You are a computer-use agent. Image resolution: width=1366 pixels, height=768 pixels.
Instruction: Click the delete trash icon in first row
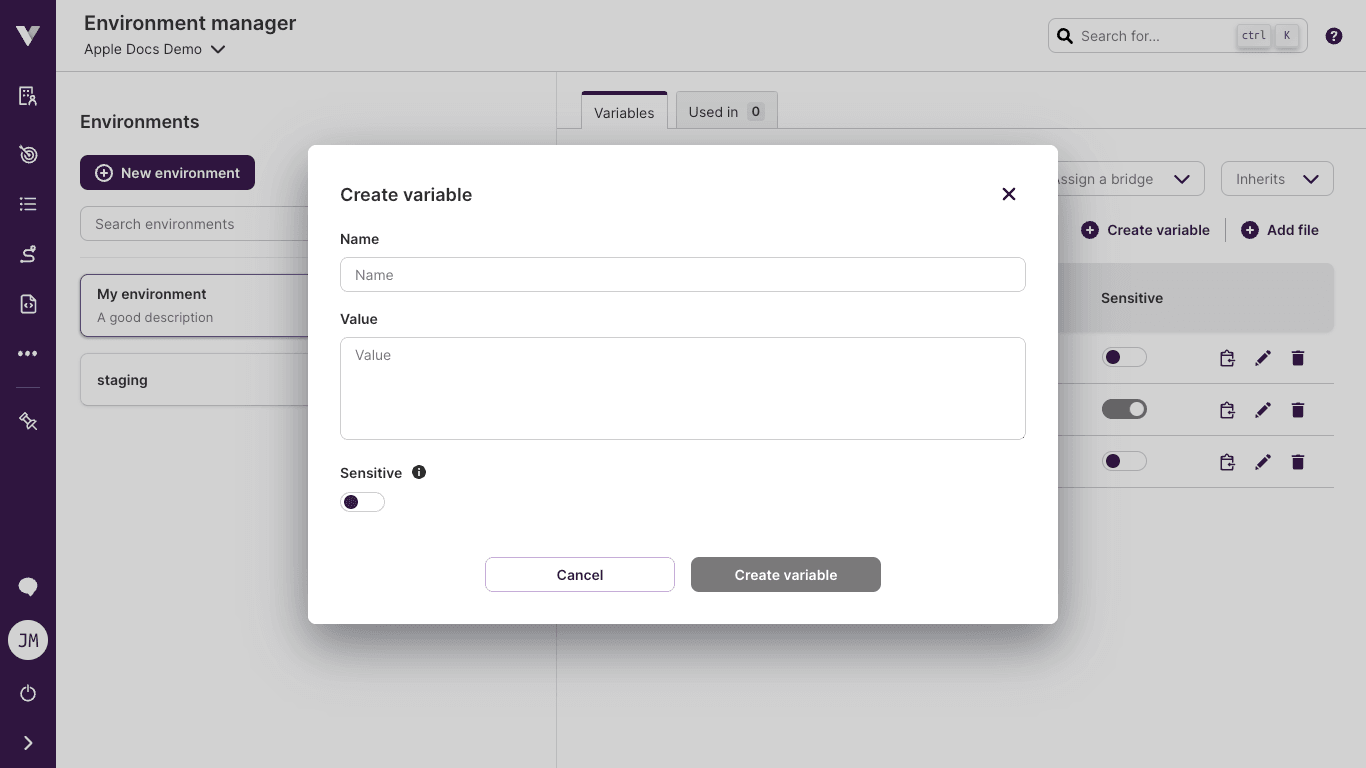point(1298,358)
